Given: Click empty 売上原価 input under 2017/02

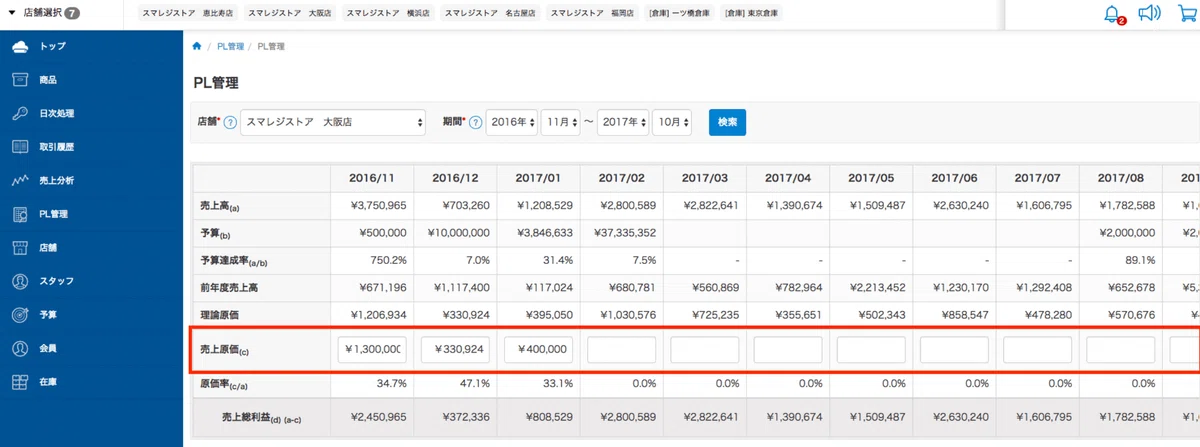Looking at the screenshot, I should pyautogui.click(x=621, y=350).
